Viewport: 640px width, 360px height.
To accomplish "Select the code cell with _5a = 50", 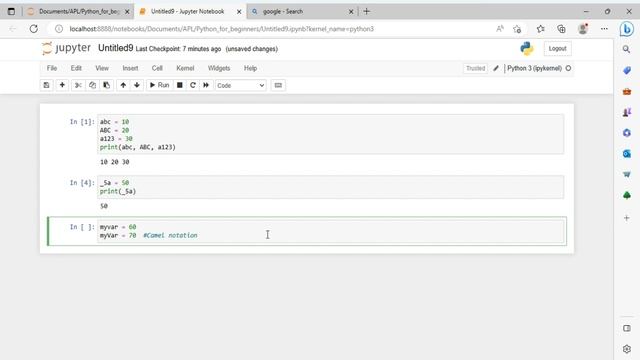I will click(x=331, y=187).
